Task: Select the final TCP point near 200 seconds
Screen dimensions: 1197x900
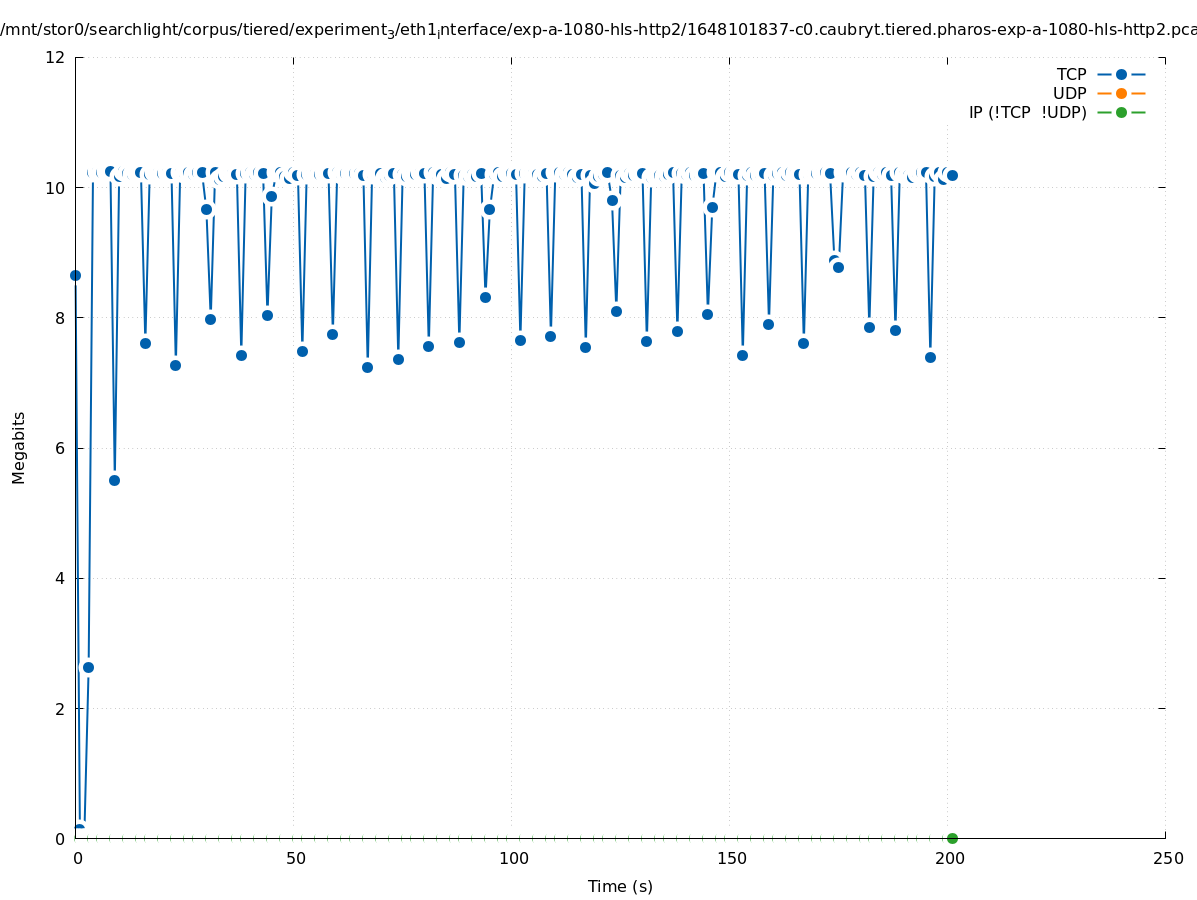Action: pyautogui.click(x=952, y=175)
